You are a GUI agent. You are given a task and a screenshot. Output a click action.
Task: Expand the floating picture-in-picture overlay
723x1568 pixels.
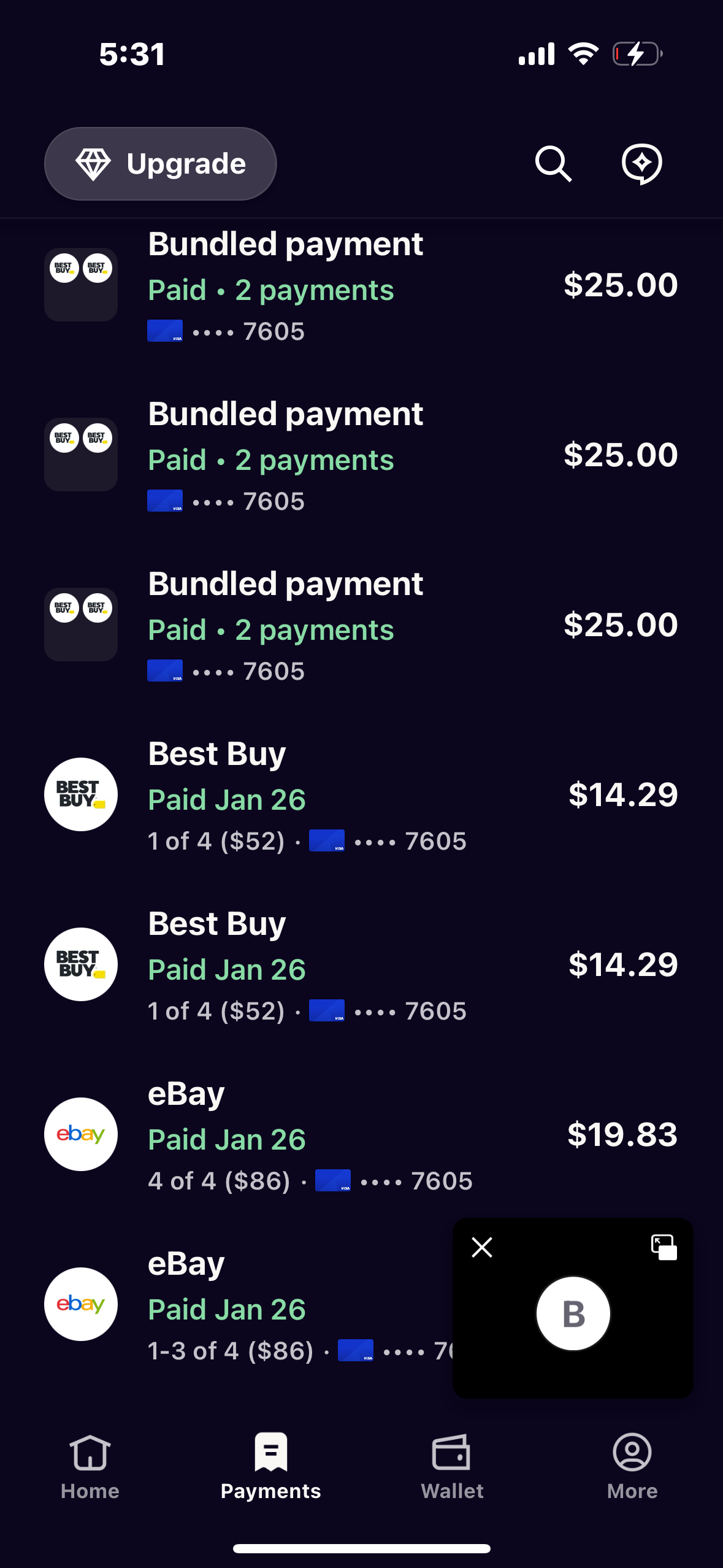coord(664,1247)
